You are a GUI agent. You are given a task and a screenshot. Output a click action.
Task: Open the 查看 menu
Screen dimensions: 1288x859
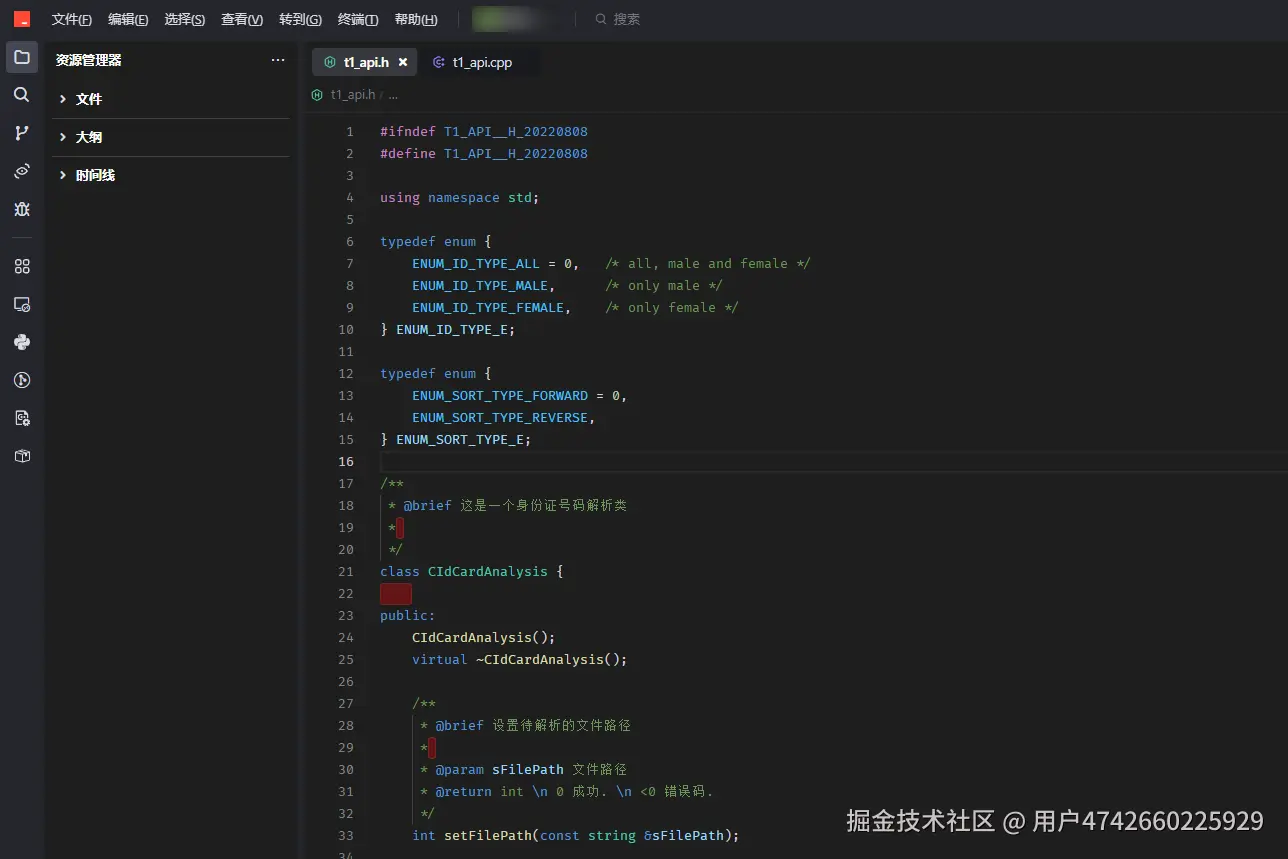pyautogui.click(x=241, y=19)
